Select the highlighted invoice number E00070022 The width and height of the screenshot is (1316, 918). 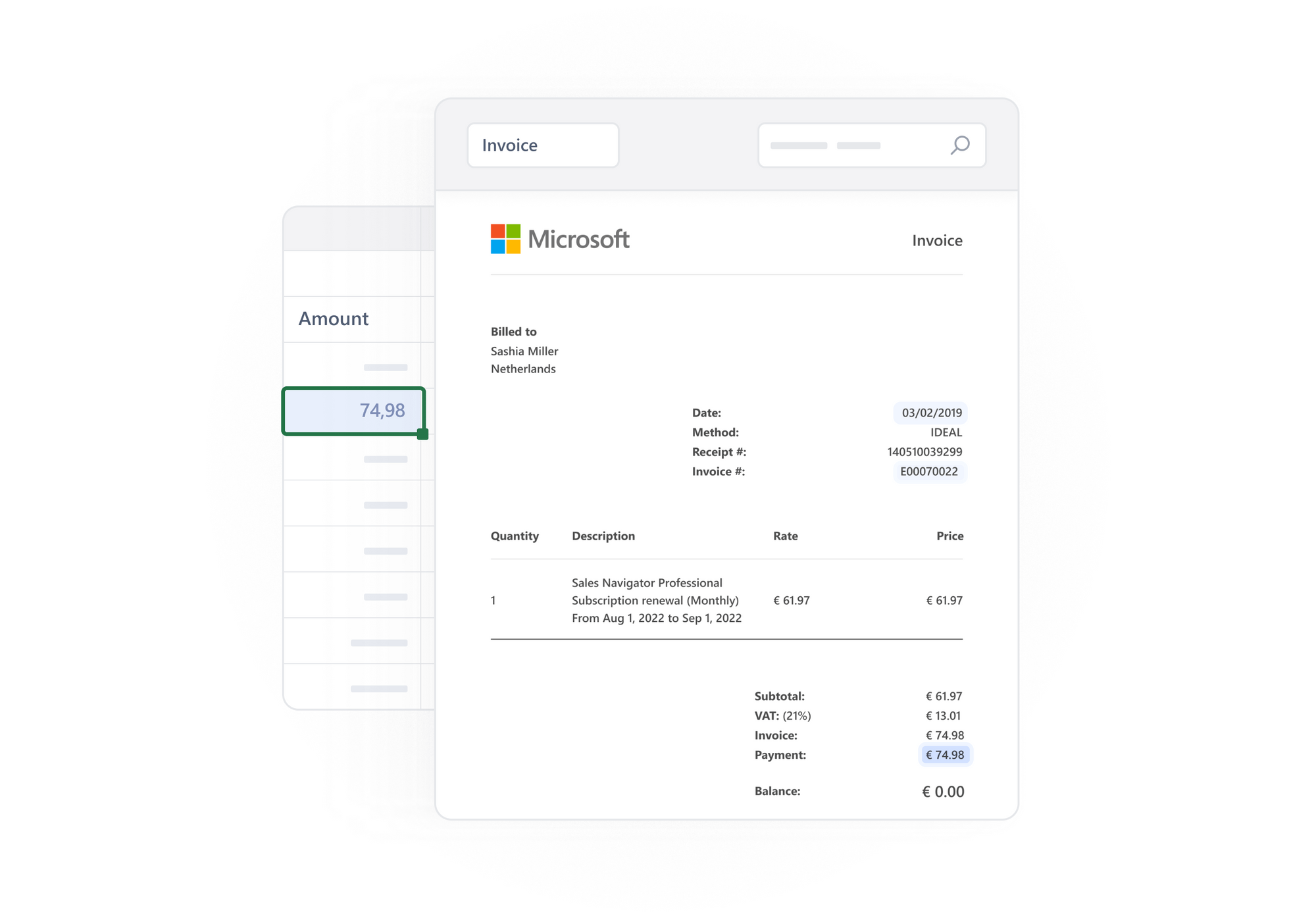[x=930, y=472]
